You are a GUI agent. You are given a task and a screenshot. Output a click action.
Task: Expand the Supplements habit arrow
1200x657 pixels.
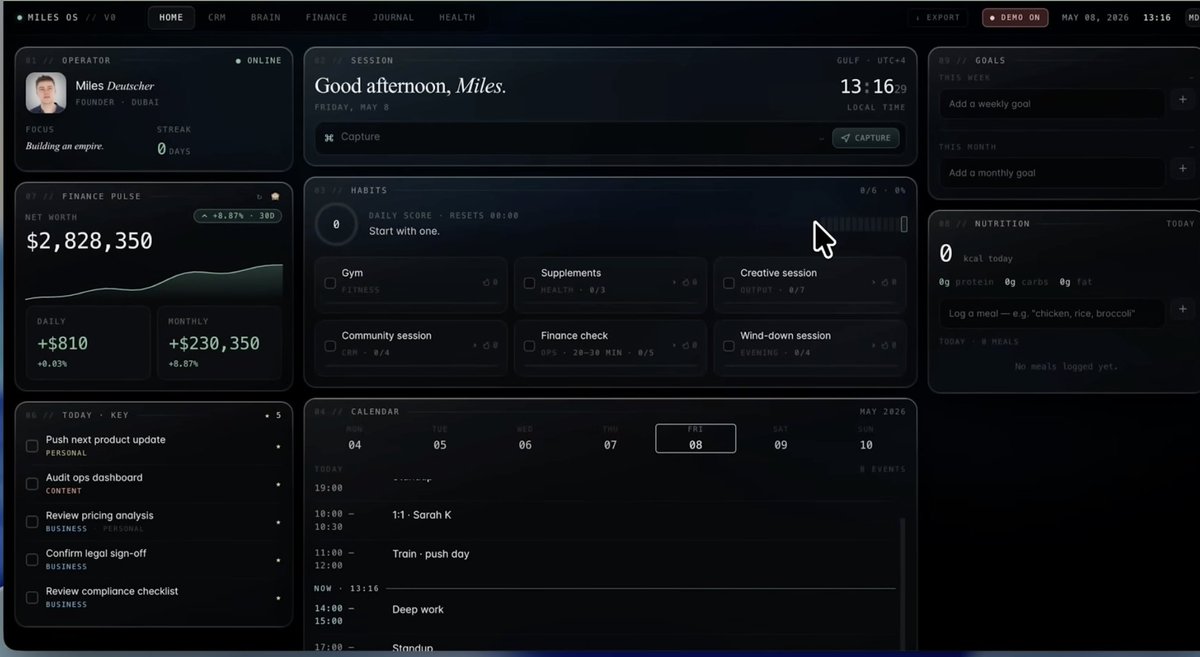coord(674,283)
